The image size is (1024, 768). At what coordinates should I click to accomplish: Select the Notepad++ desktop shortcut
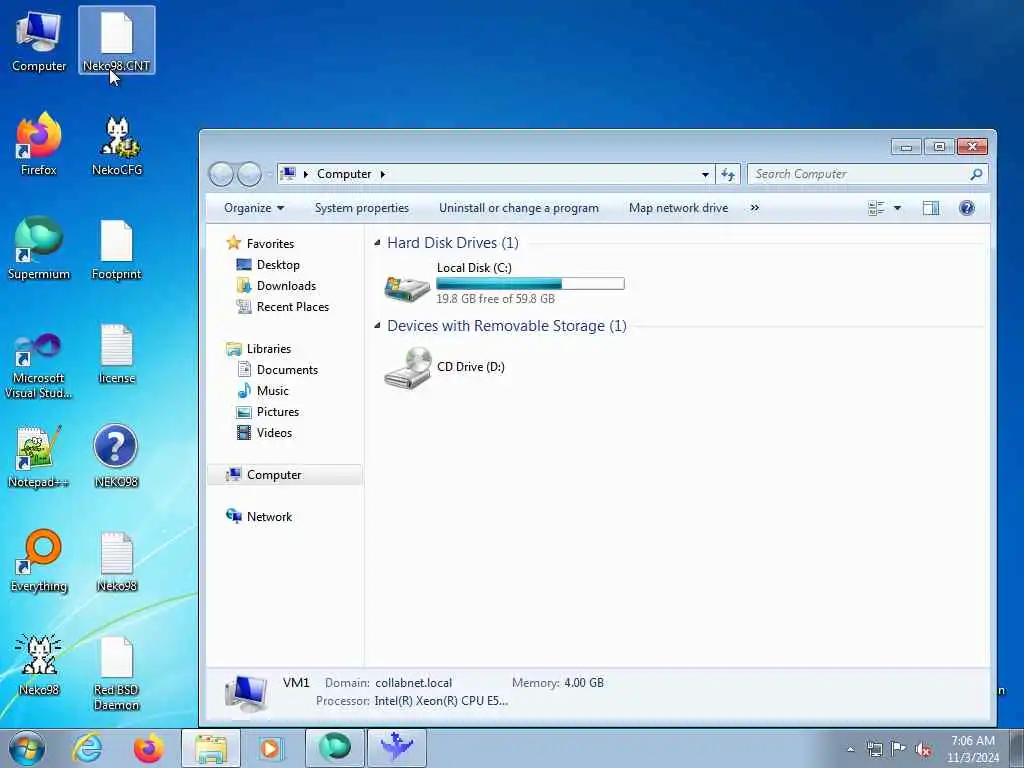(39, 456)
